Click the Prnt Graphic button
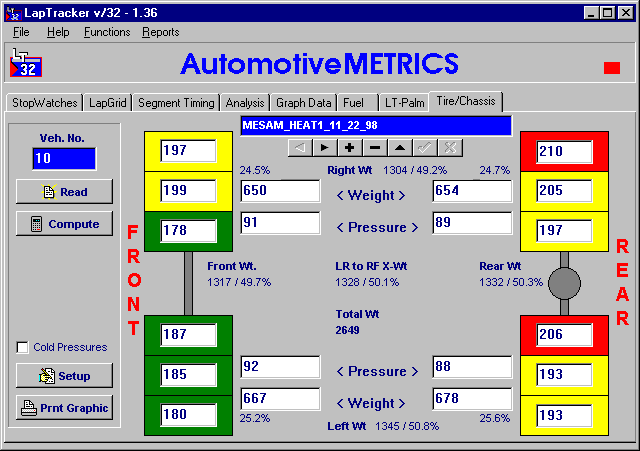This screenshot has width=640, height=451. [x=64, y=407]
